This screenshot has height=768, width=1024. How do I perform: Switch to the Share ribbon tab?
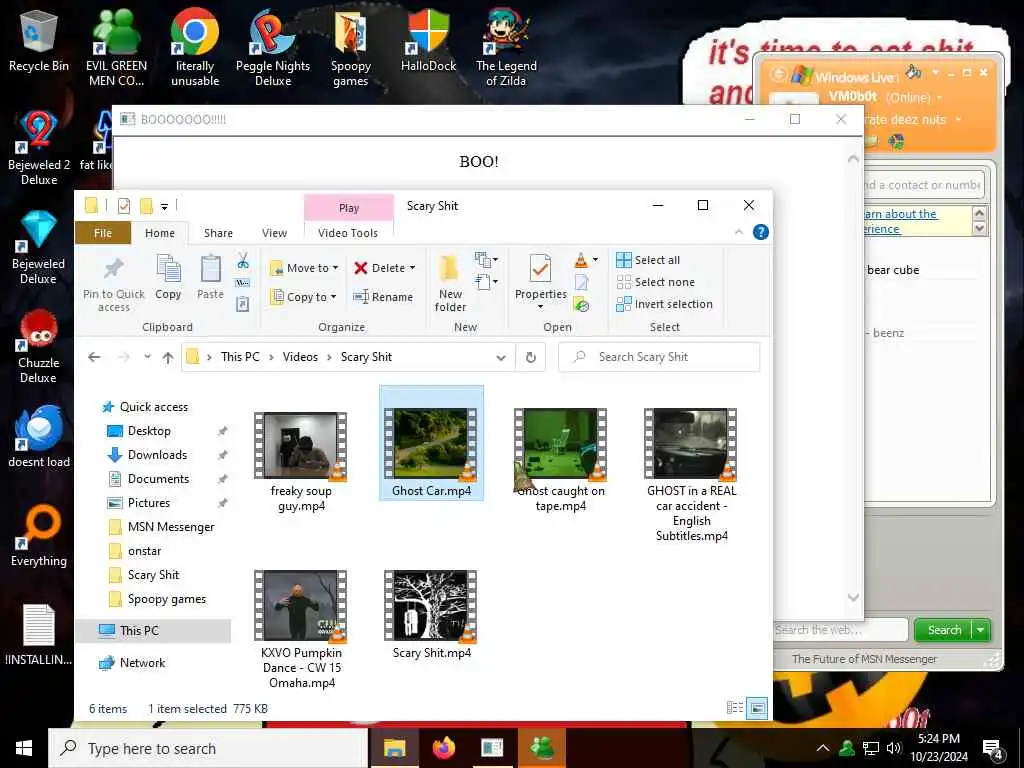click(x=218, y=233)
